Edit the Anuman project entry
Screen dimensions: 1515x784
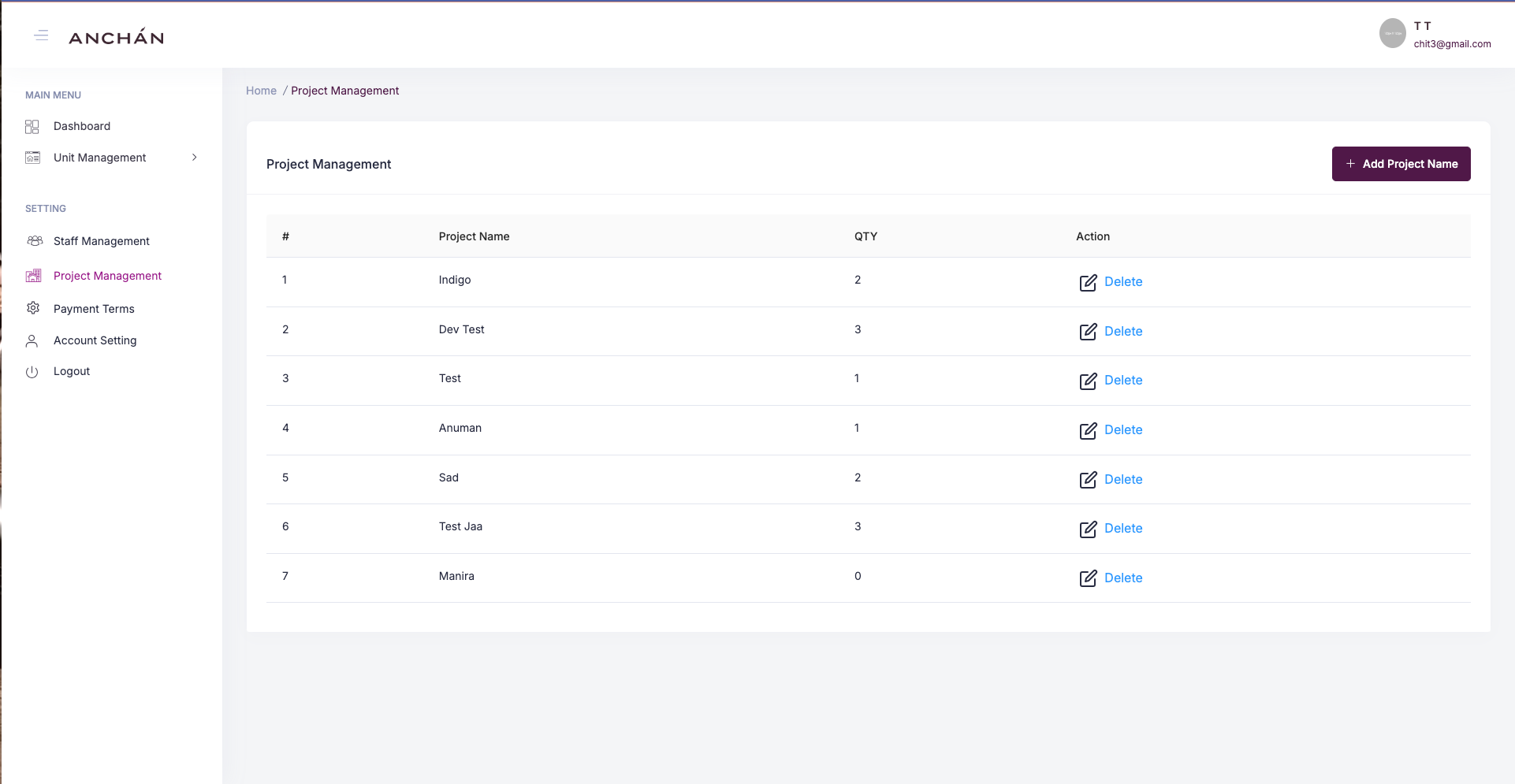(1088, 431)
